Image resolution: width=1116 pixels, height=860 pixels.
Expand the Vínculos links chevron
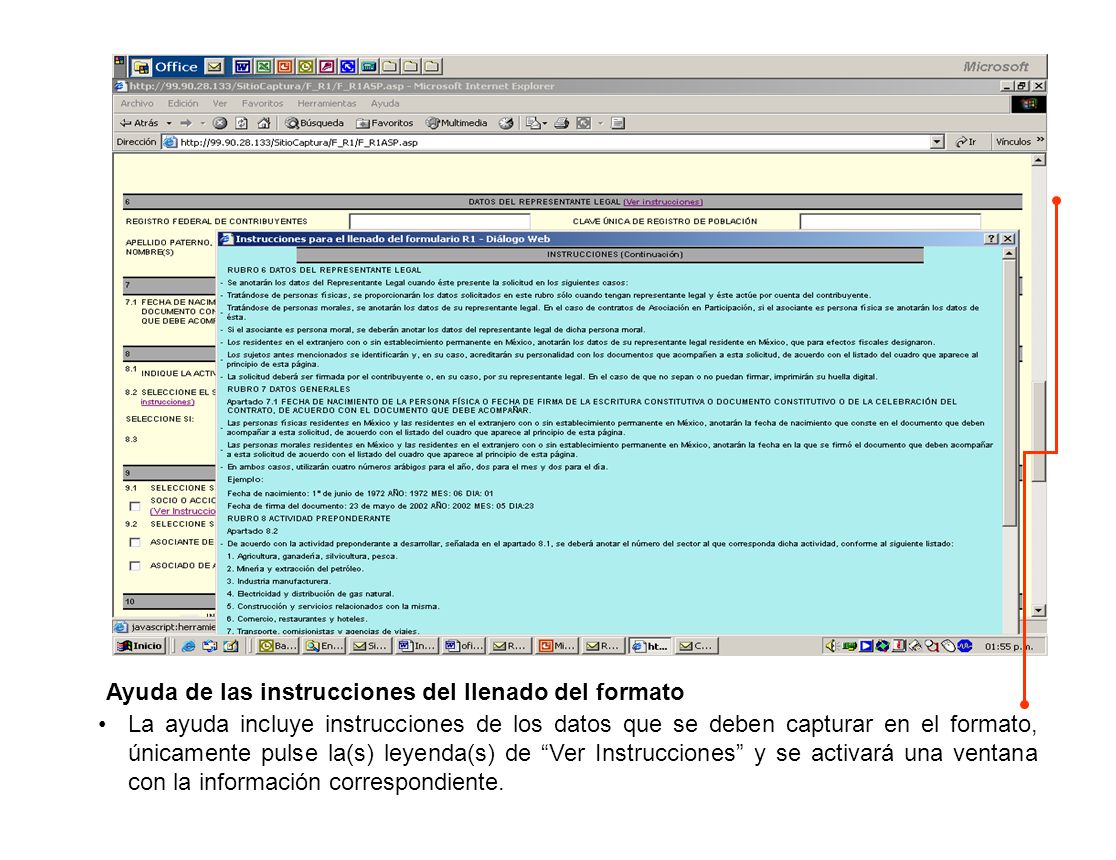tap(1040, 141)
